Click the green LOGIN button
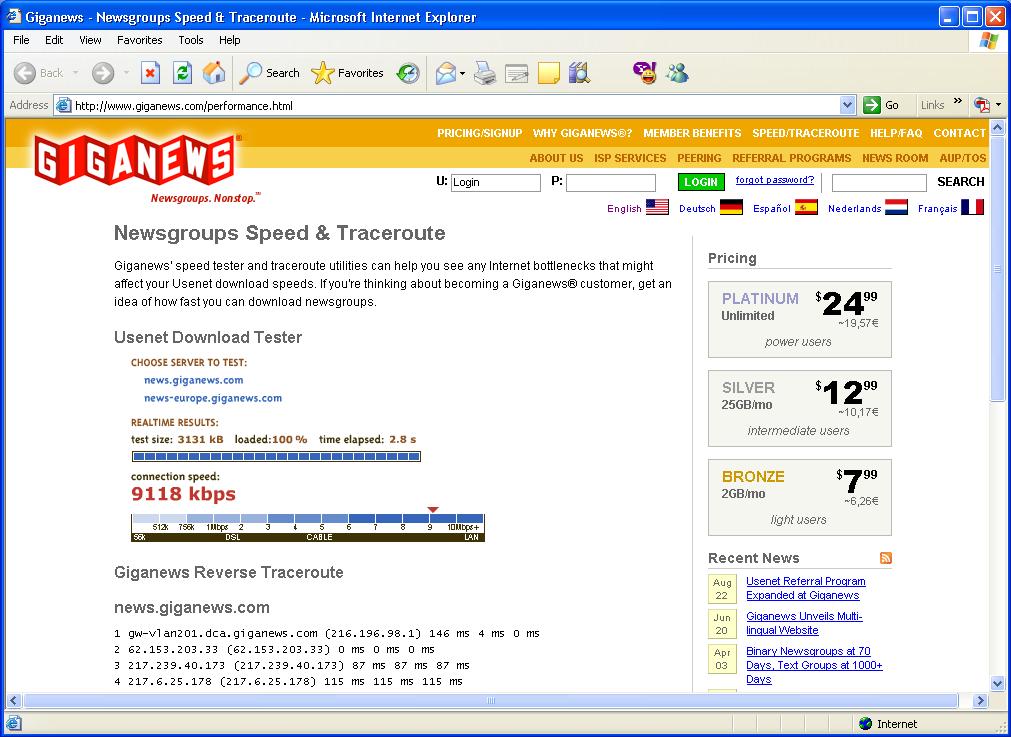This screenshot has height=737, width=1011. coord(701,182)
